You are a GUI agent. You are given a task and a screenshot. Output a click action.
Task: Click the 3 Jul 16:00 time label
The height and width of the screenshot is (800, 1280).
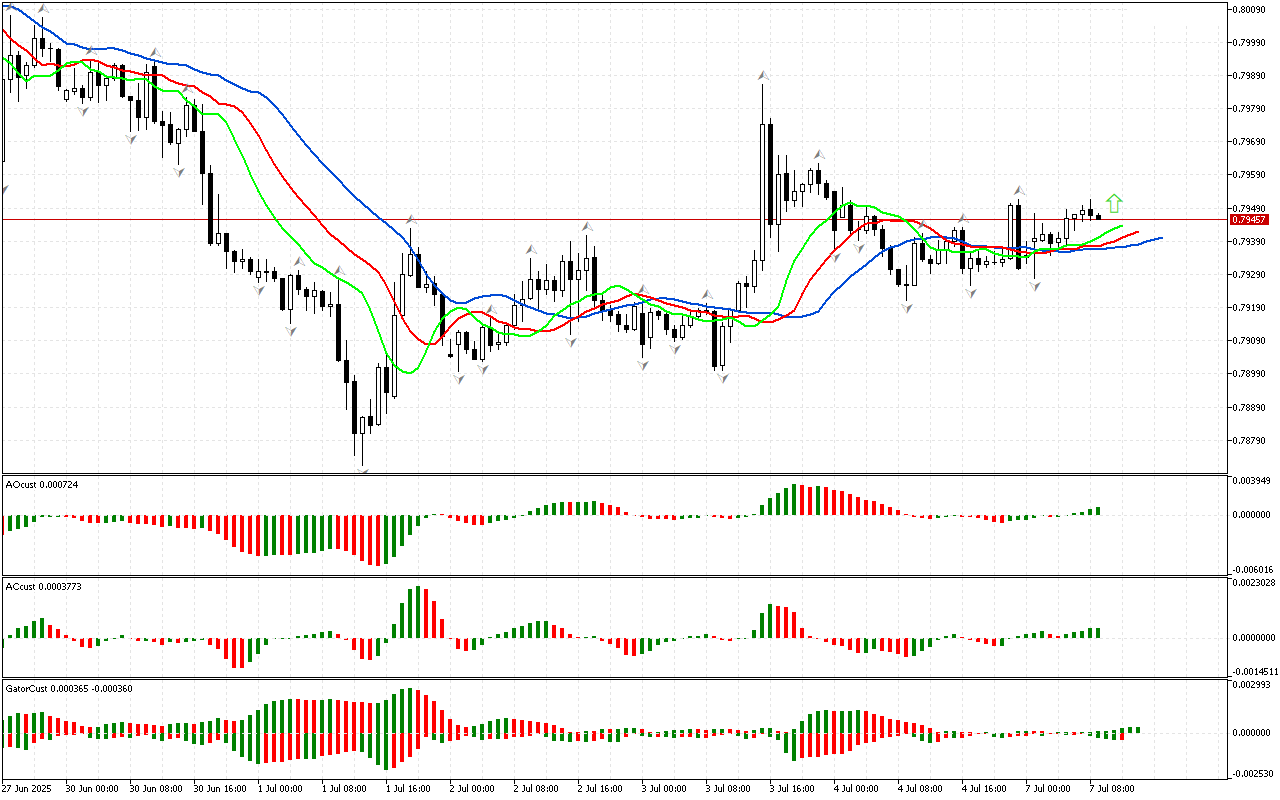[791, 789]
